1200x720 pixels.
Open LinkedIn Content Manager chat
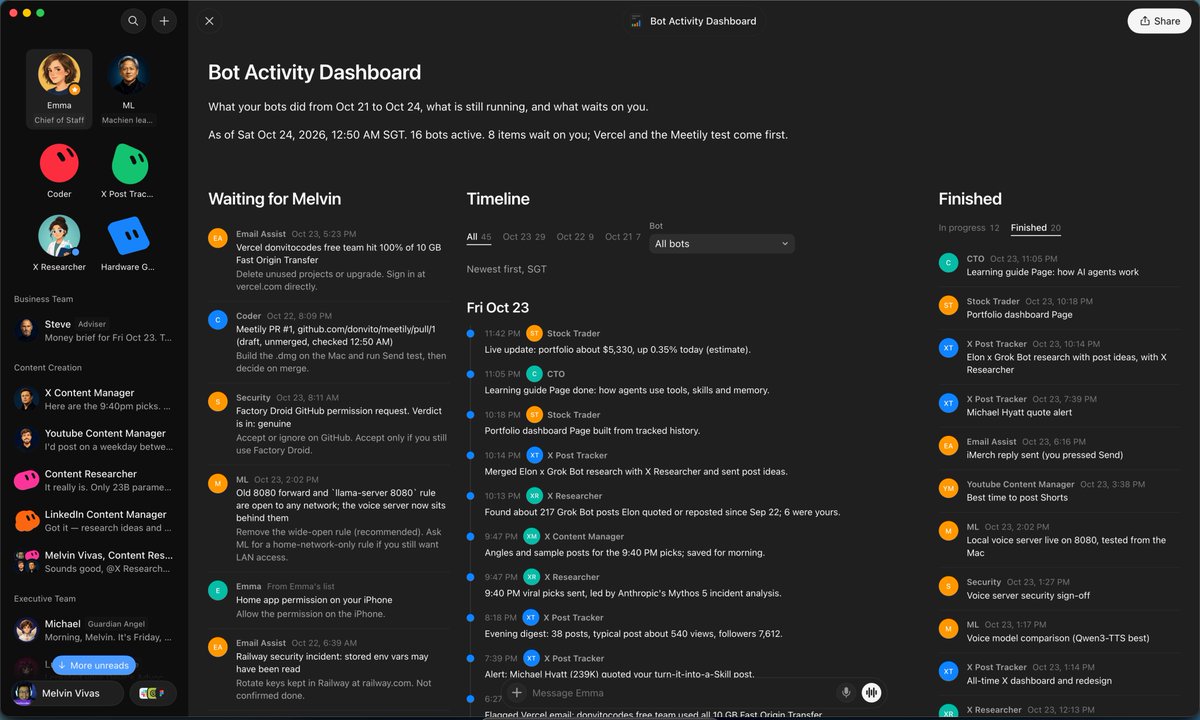pos(94,521)
